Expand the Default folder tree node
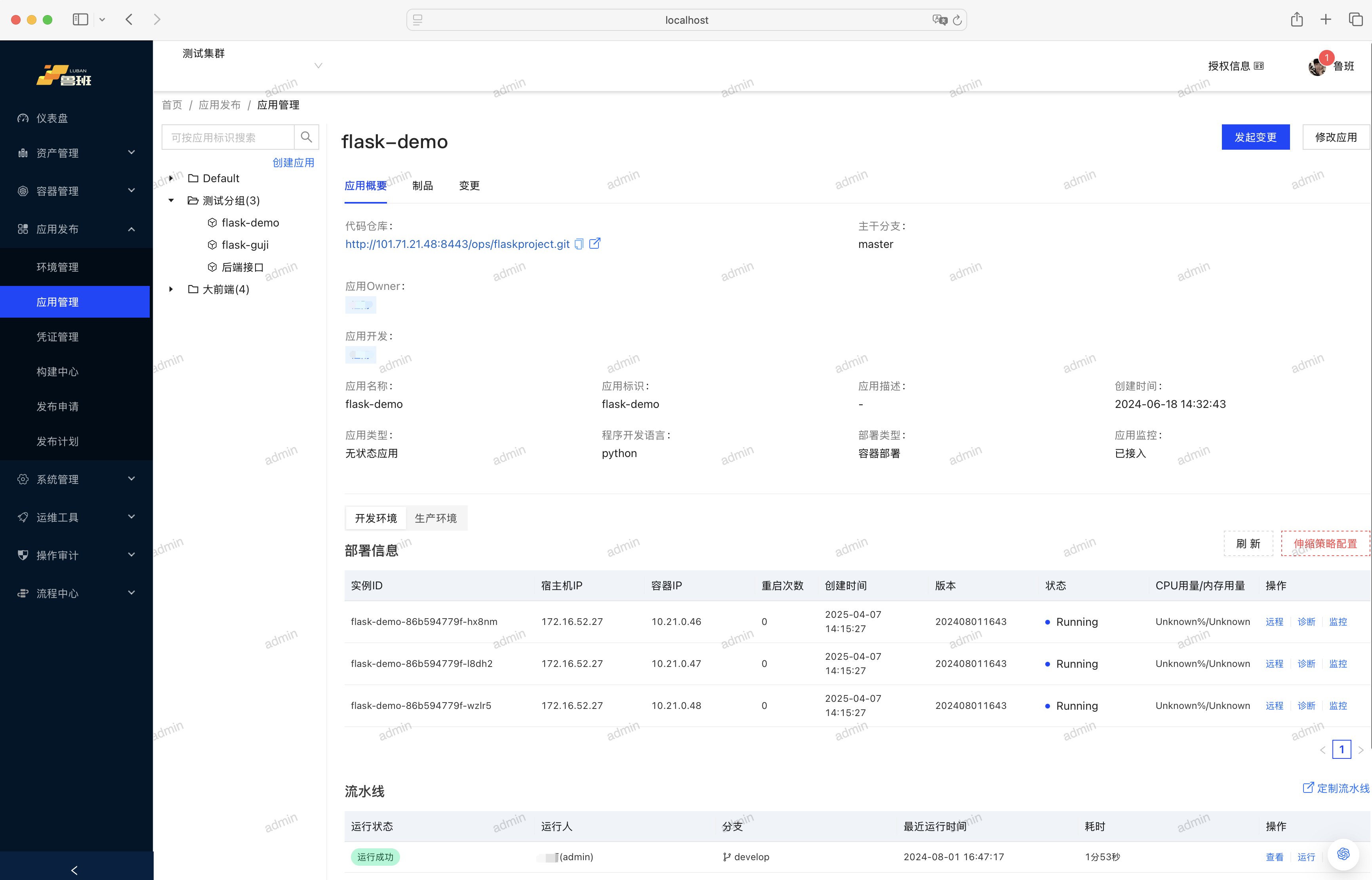Viewport: 1372px width, 880px height. pos(171,178)
